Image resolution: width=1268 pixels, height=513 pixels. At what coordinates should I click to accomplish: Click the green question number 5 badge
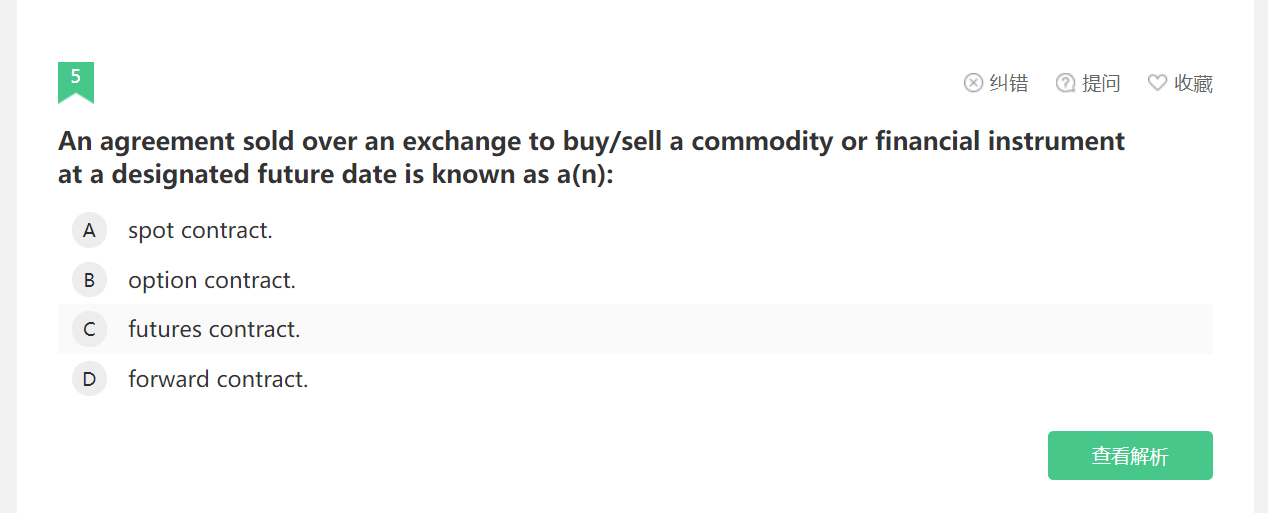click(x=76, y=80)
